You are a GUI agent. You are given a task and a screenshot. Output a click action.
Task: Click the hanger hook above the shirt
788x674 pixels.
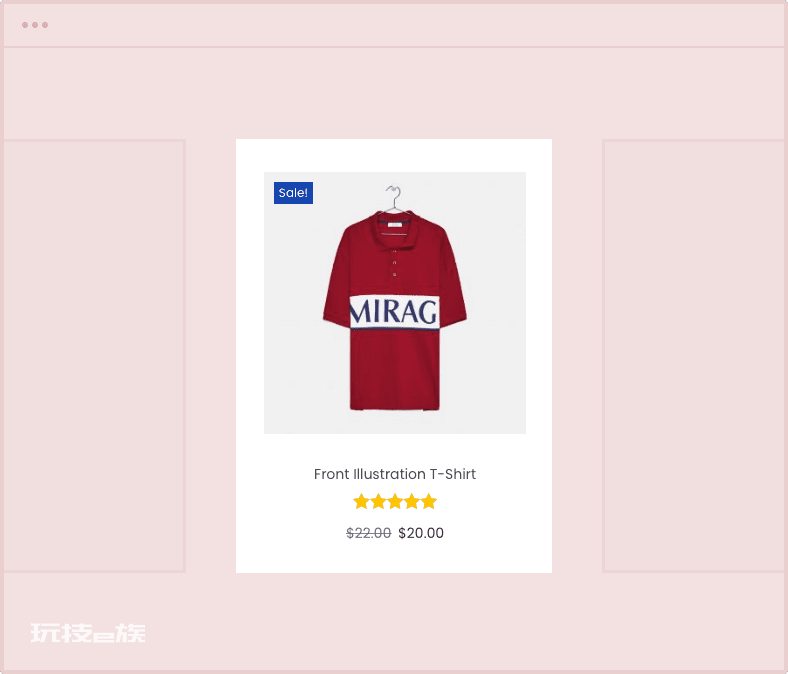[395, 196]
